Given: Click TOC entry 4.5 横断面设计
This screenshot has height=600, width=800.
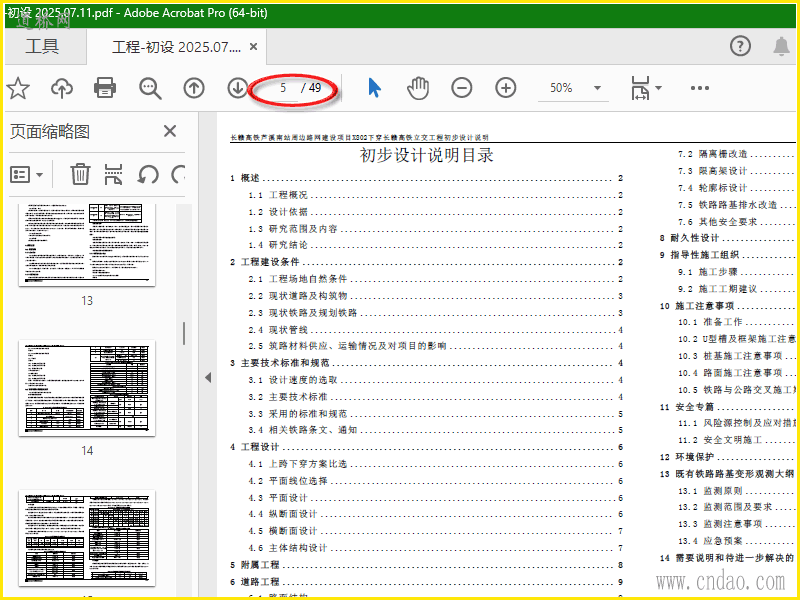Looking at the screenshot, I should [x=436, y=531].
